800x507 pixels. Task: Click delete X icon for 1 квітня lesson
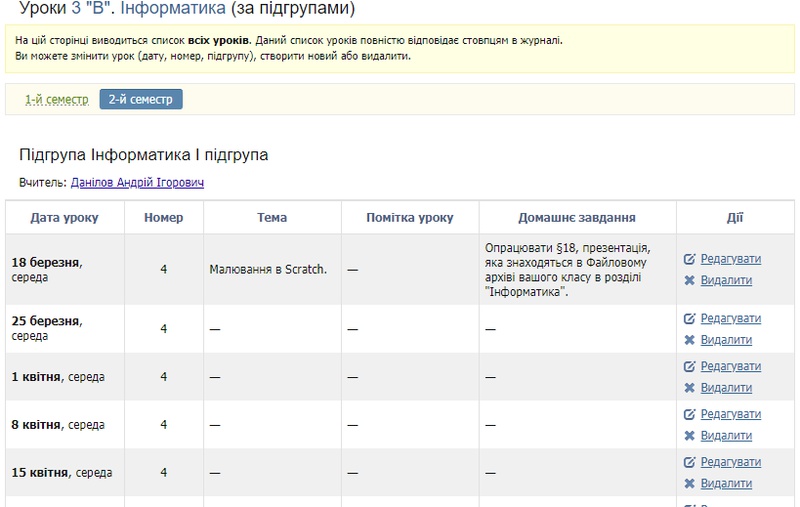point(689,388)
